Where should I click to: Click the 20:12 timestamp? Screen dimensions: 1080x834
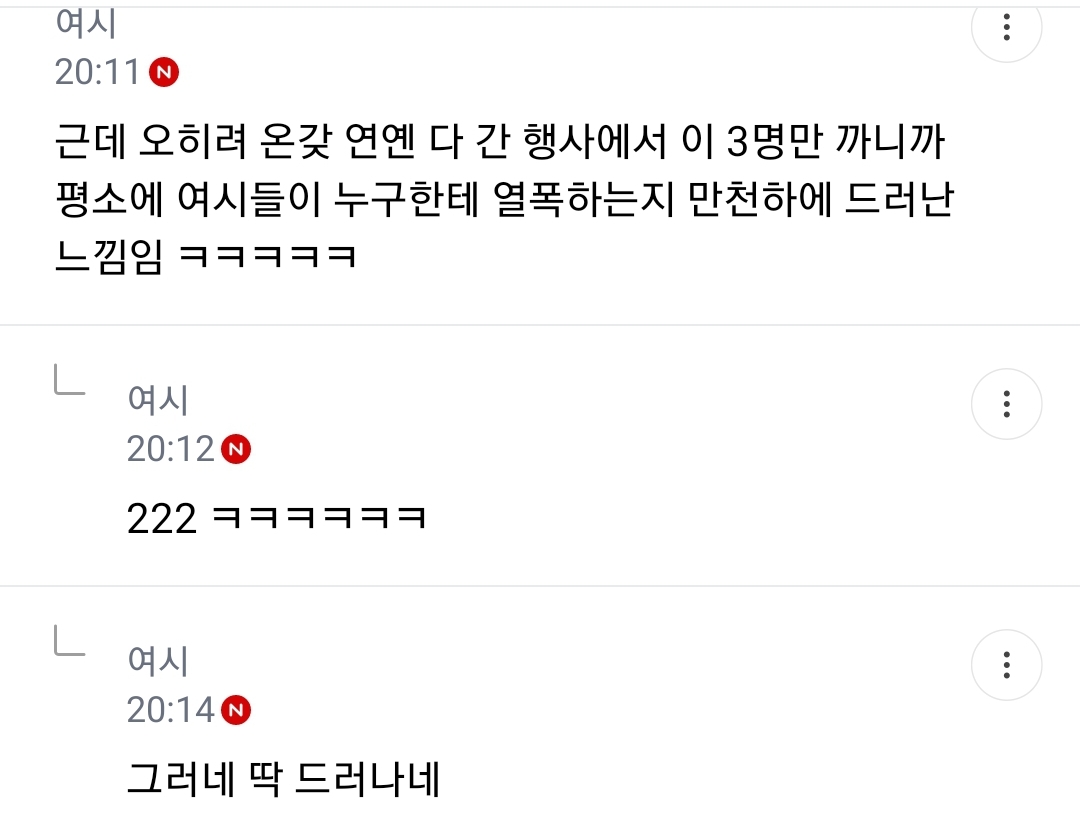(170, 449)
